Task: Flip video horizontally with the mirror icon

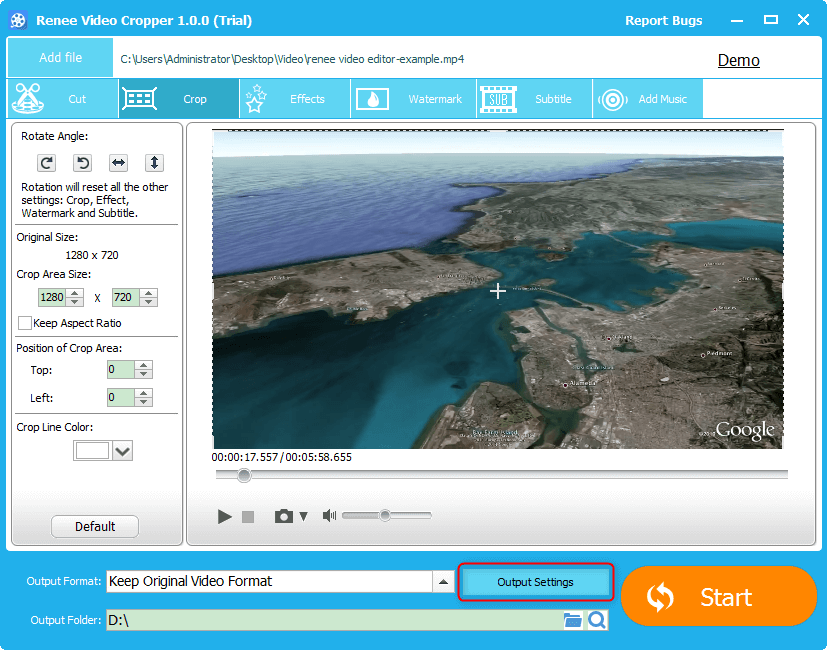Action: tap(118, 163)
